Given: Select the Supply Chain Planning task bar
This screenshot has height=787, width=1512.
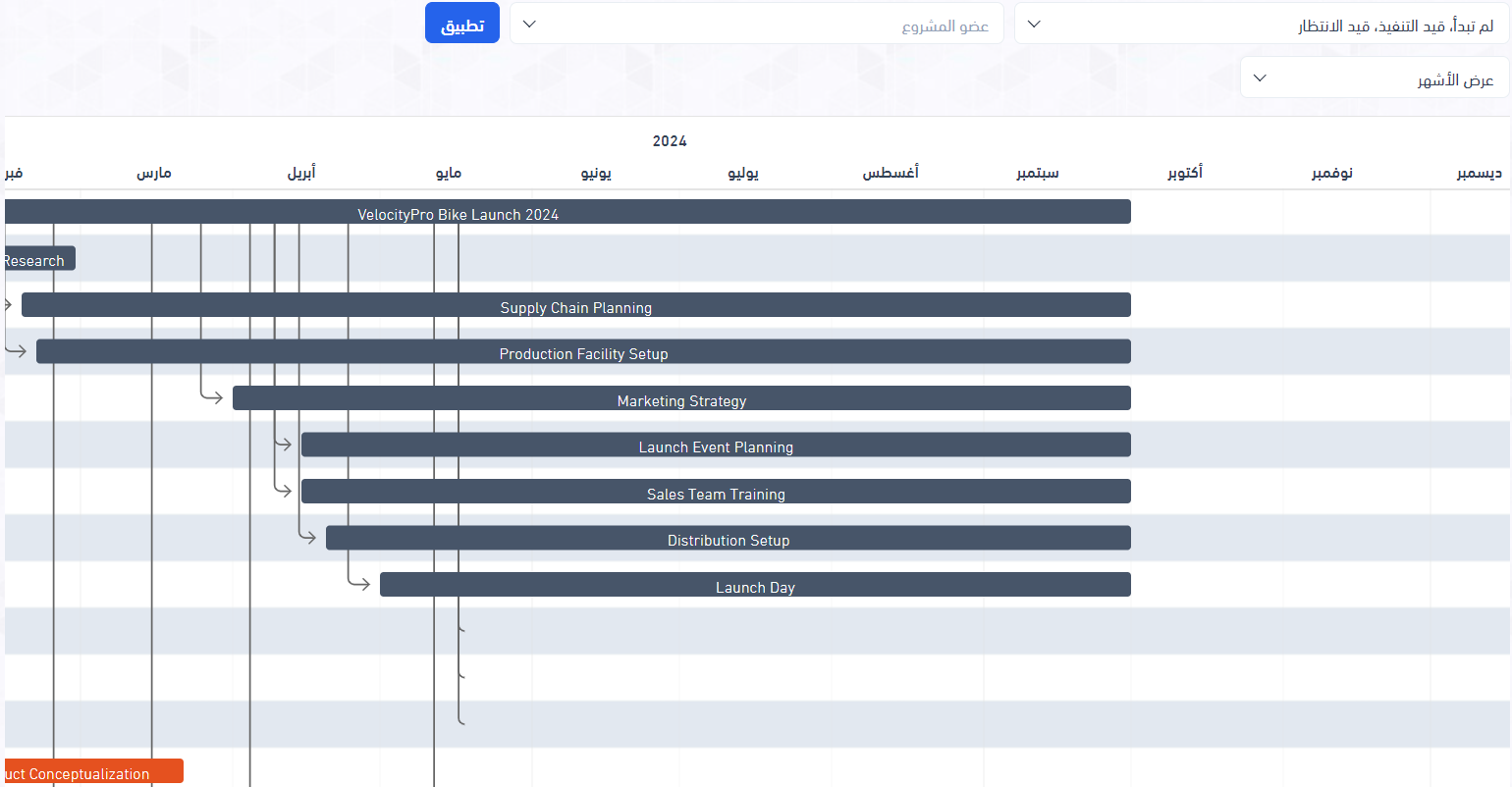Looking at the screenshot, I should click(575, 305).
